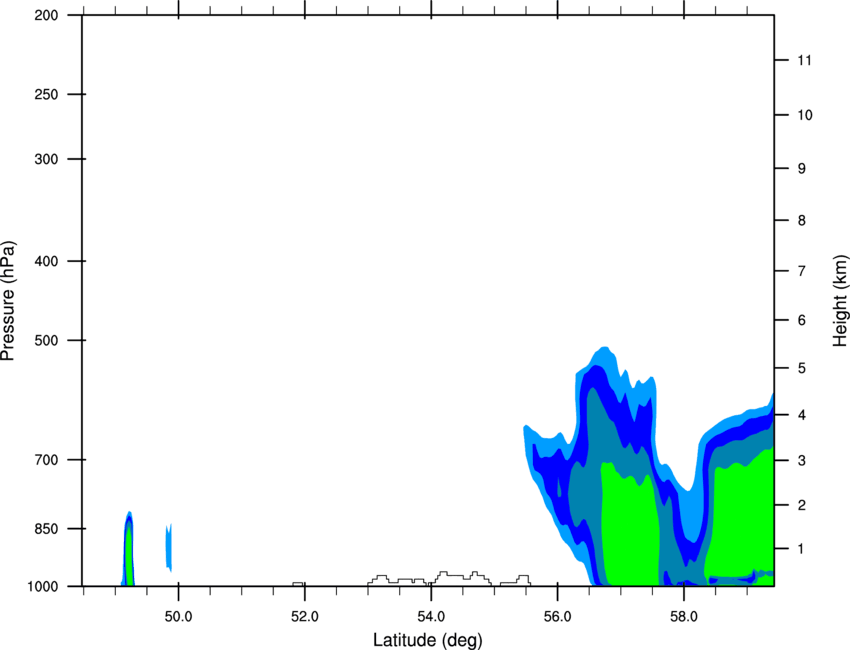850x650 pixels.
Task: Click the 3 km height tick label
Action: coord(802,460)
